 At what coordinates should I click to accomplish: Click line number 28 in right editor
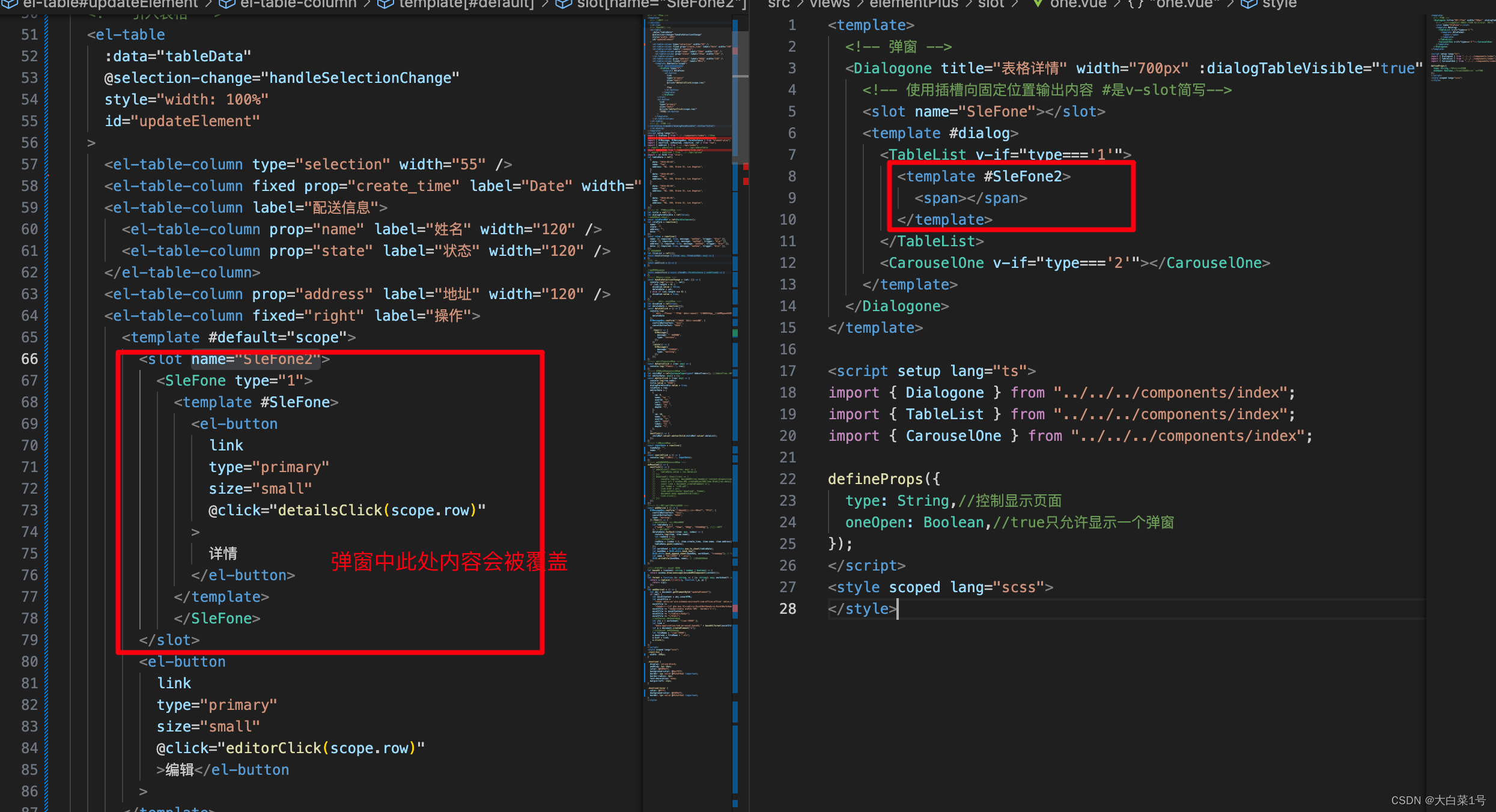pyautogui.click(x=788, y=609)
